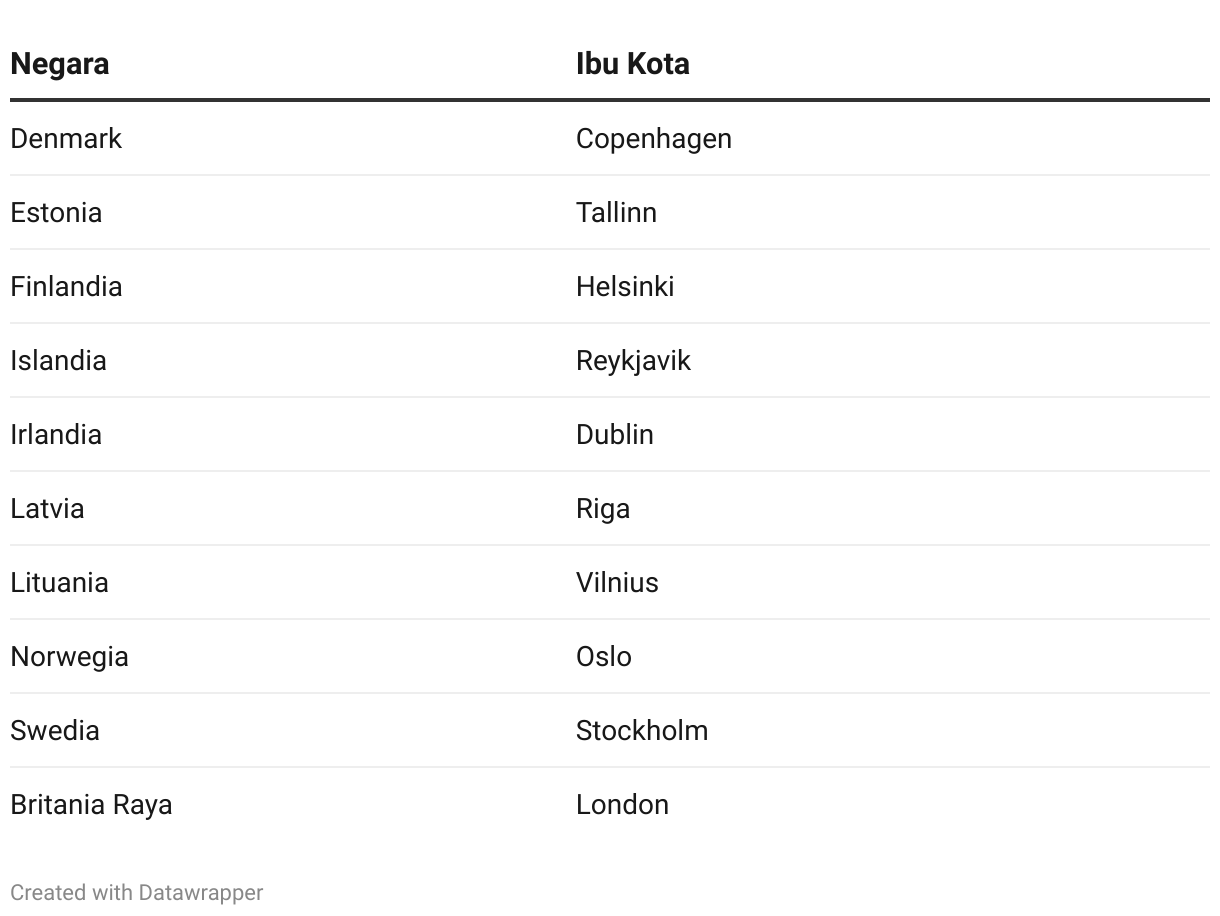Click on Vilnius in the table

(617, 582)
